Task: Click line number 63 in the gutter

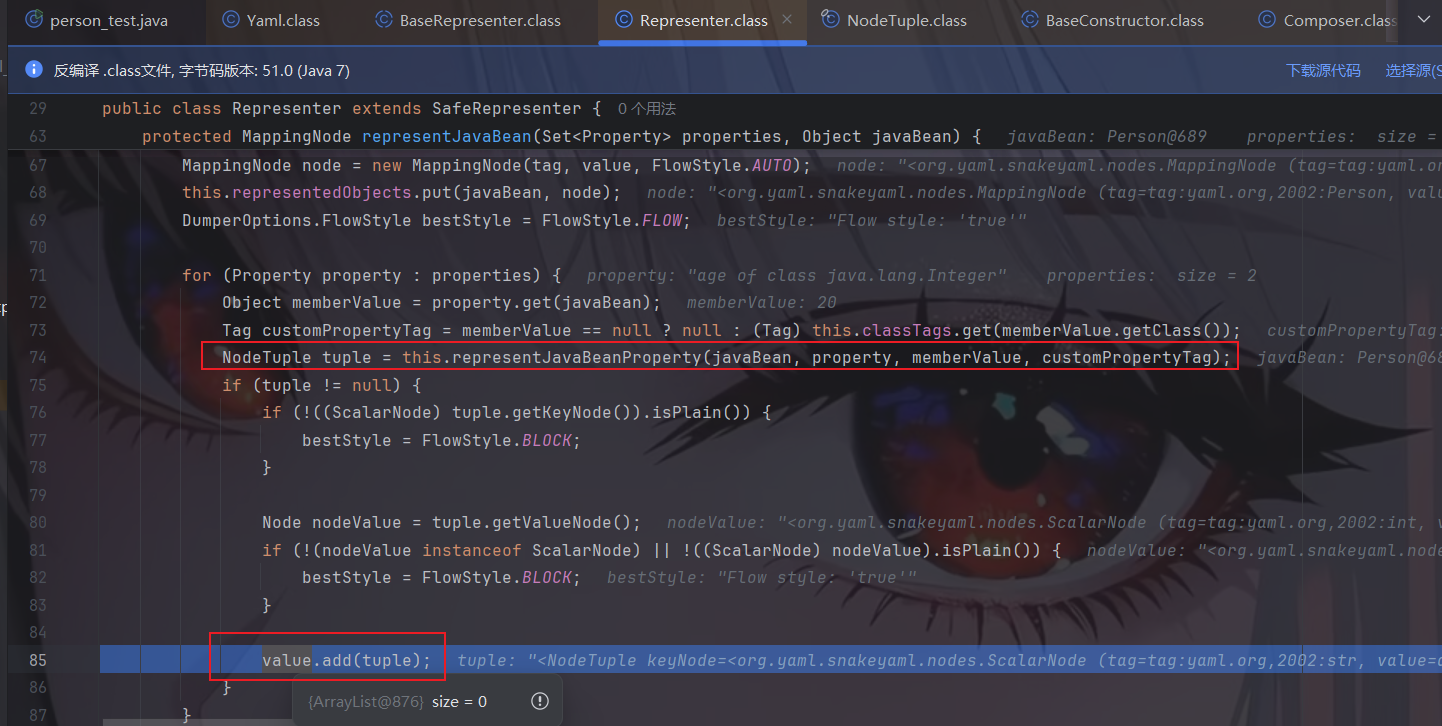Action: coord(37,136)
